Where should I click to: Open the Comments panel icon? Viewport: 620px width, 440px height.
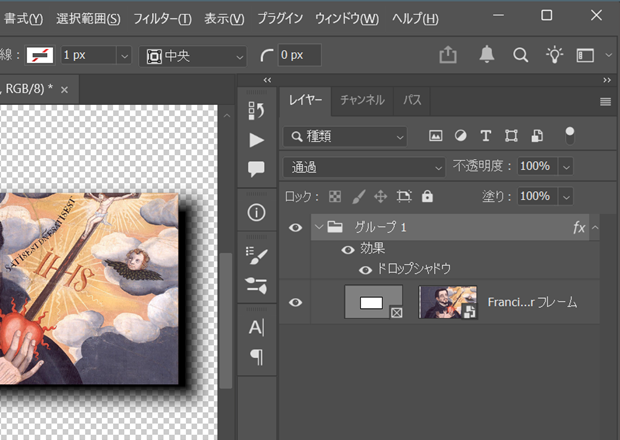click(256, 169)
